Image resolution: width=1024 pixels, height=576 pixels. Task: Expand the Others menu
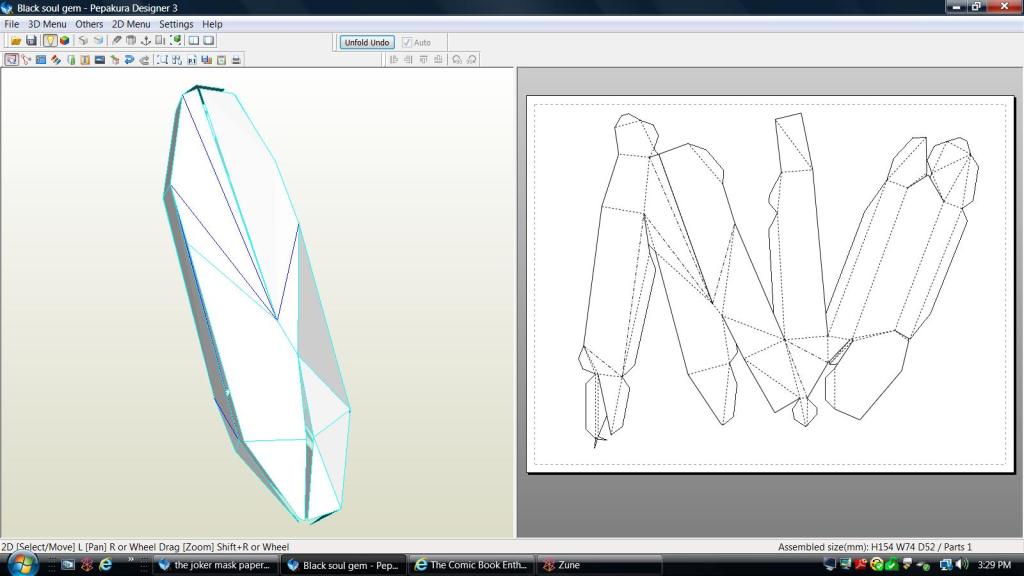[89, 24]
